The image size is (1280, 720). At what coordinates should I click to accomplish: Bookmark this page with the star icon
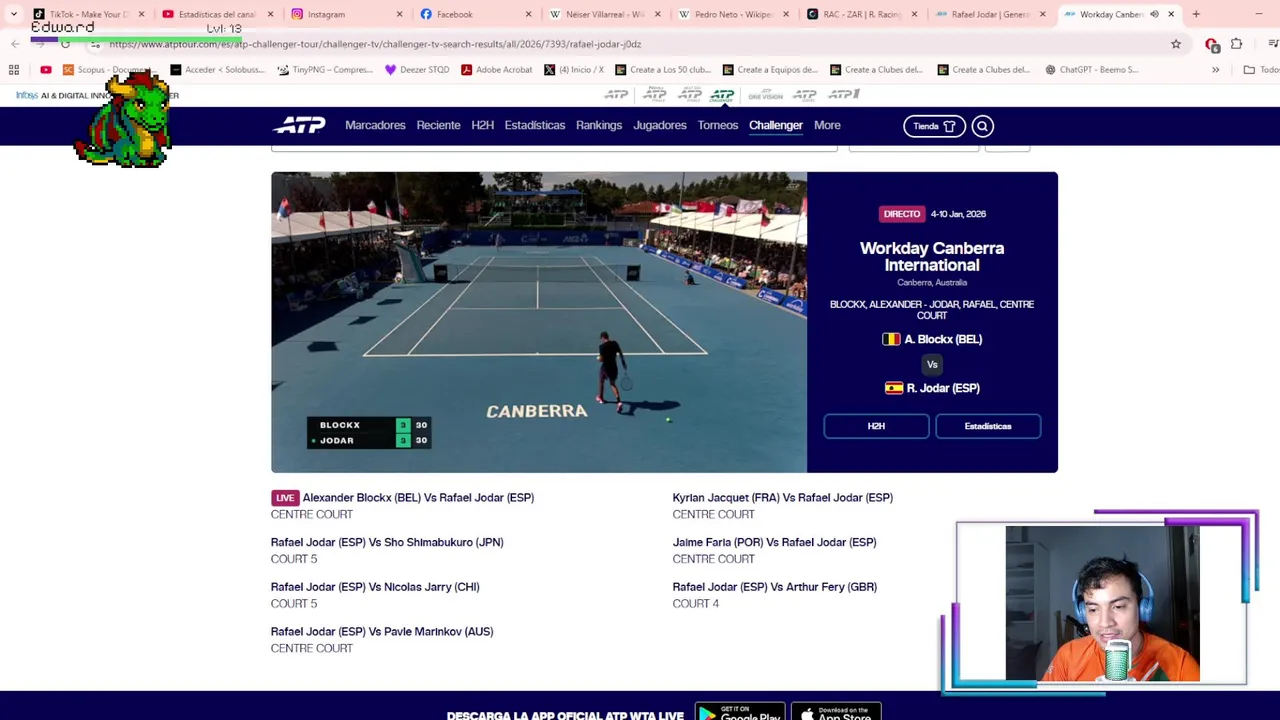point(1176,44)
